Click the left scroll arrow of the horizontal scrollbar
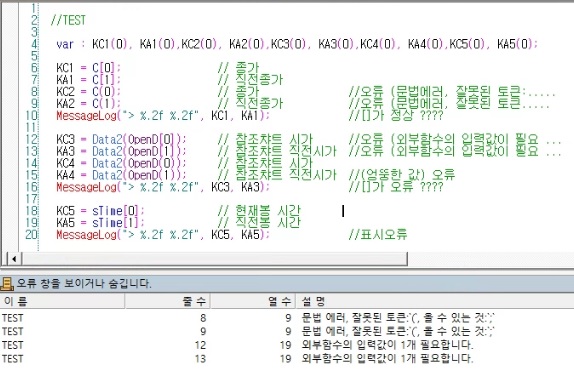The image size is (574, 381). point(14,259)
